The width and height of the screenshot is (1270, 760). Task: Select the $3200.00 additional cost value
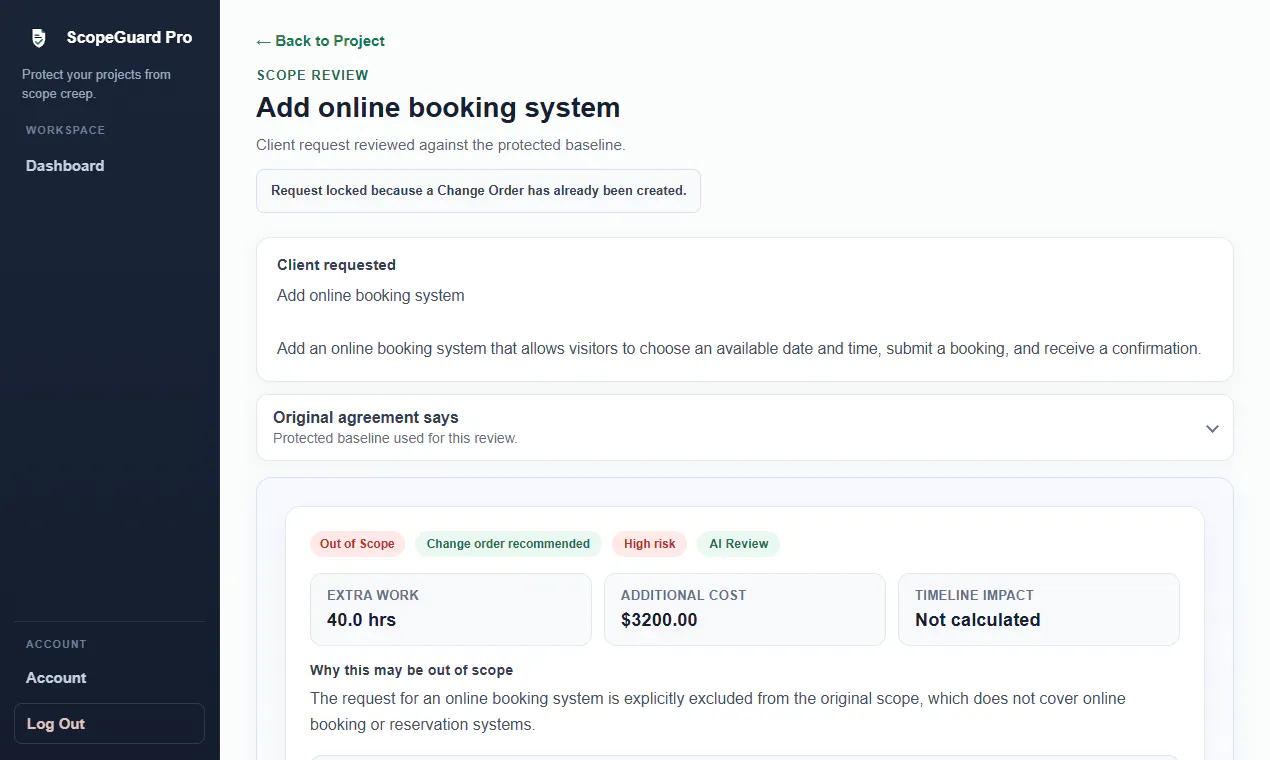659,620
